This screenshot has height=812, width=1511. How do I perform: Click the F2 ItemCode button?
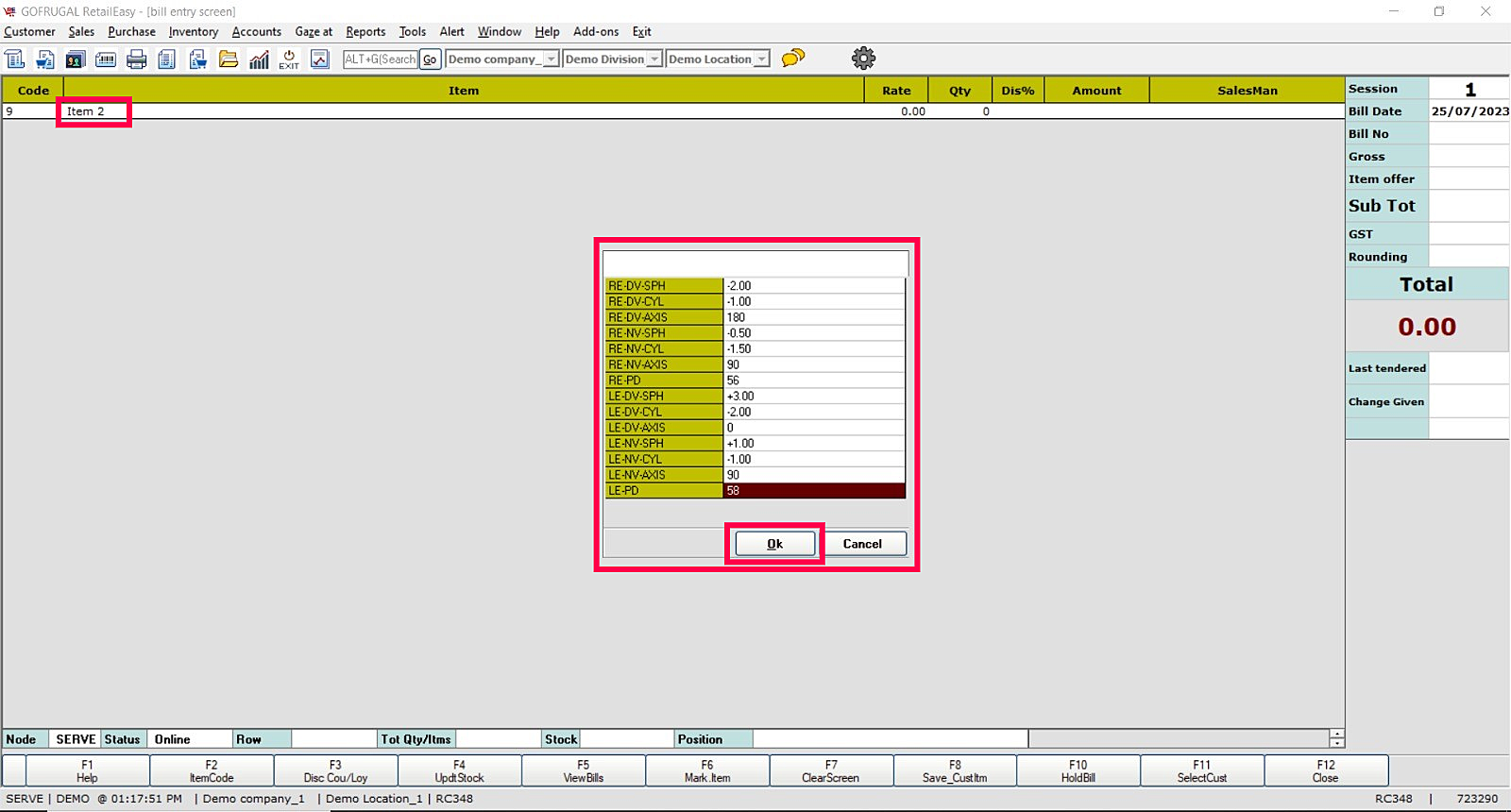pos(212,771)
